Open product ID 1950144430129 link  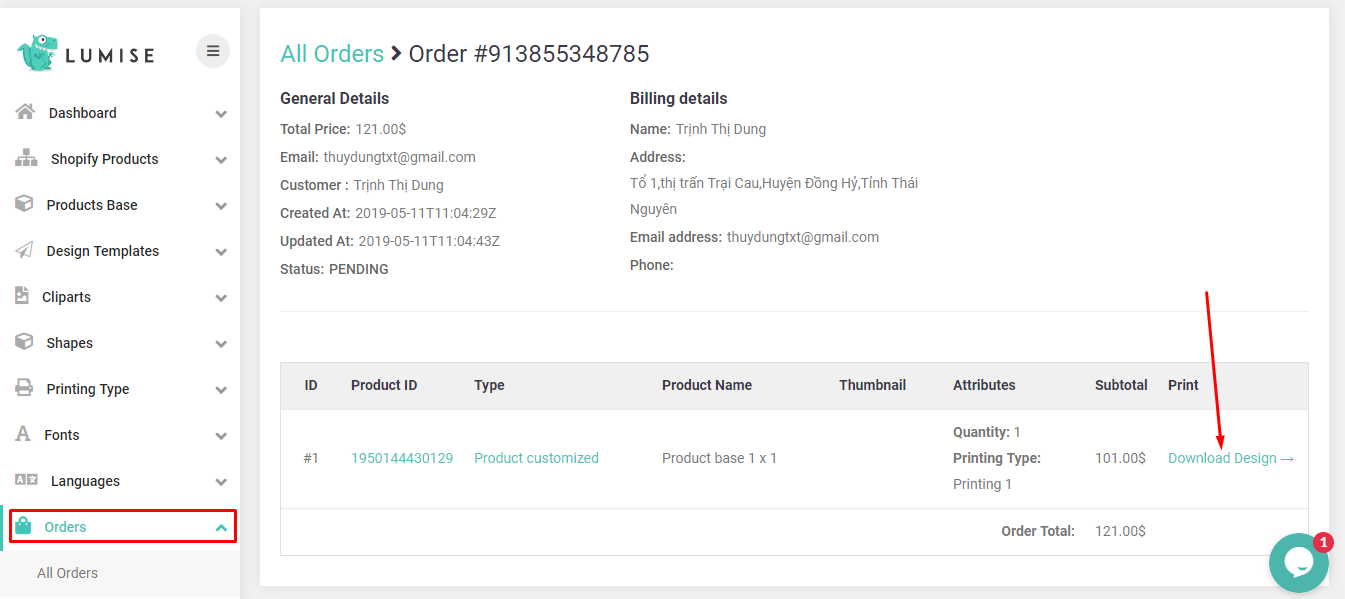402,458
